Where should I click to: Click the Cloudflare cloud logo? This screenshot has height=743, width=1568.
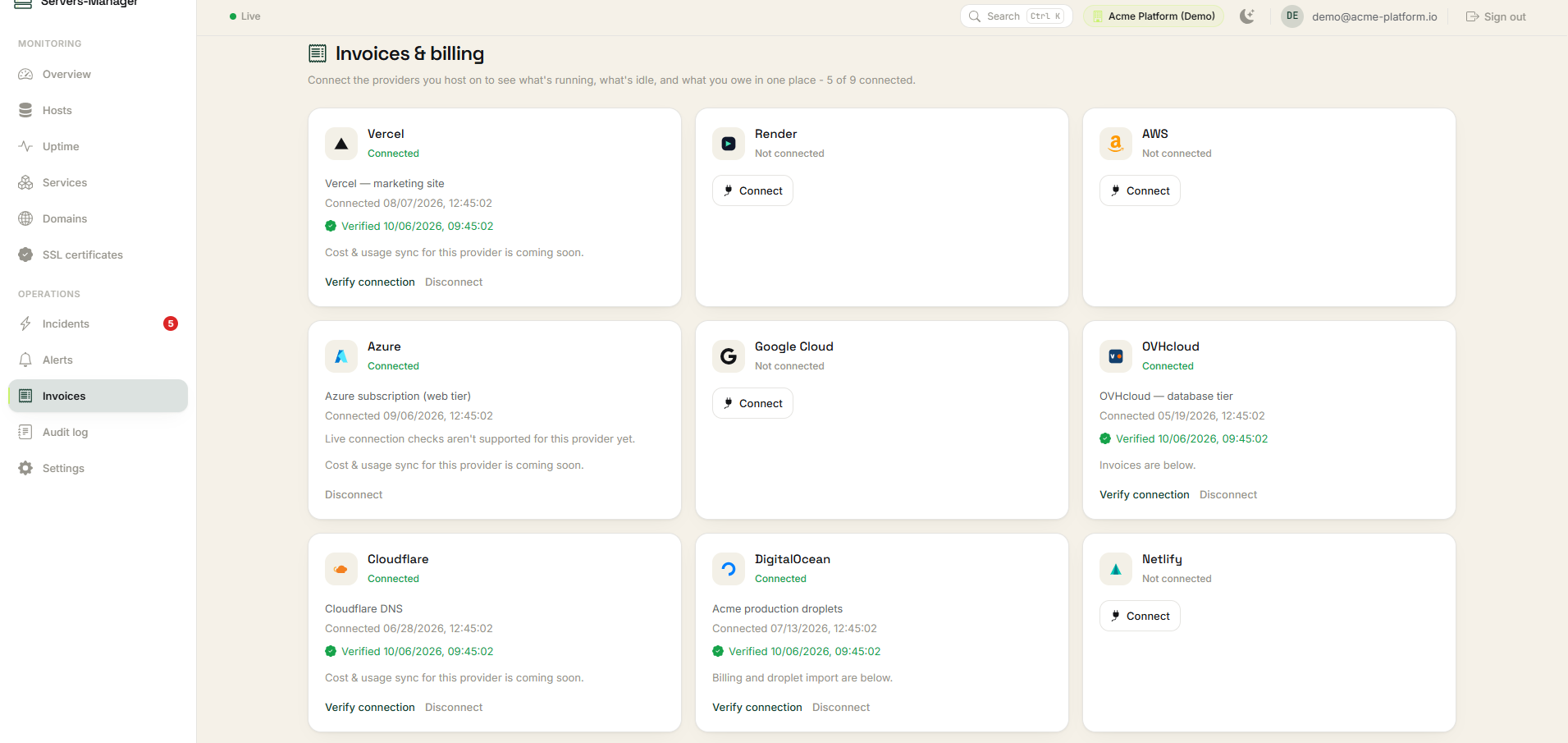[341, 569]
